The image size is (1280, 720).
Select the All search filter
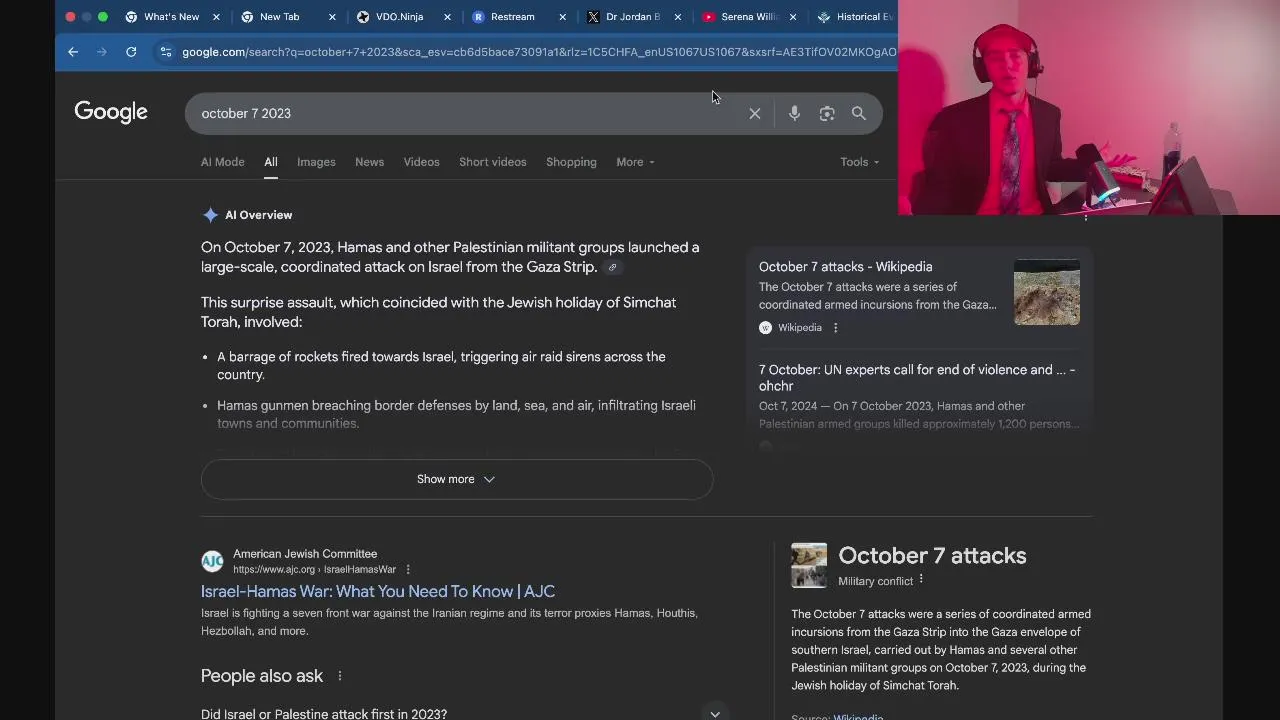pos(271,162)
